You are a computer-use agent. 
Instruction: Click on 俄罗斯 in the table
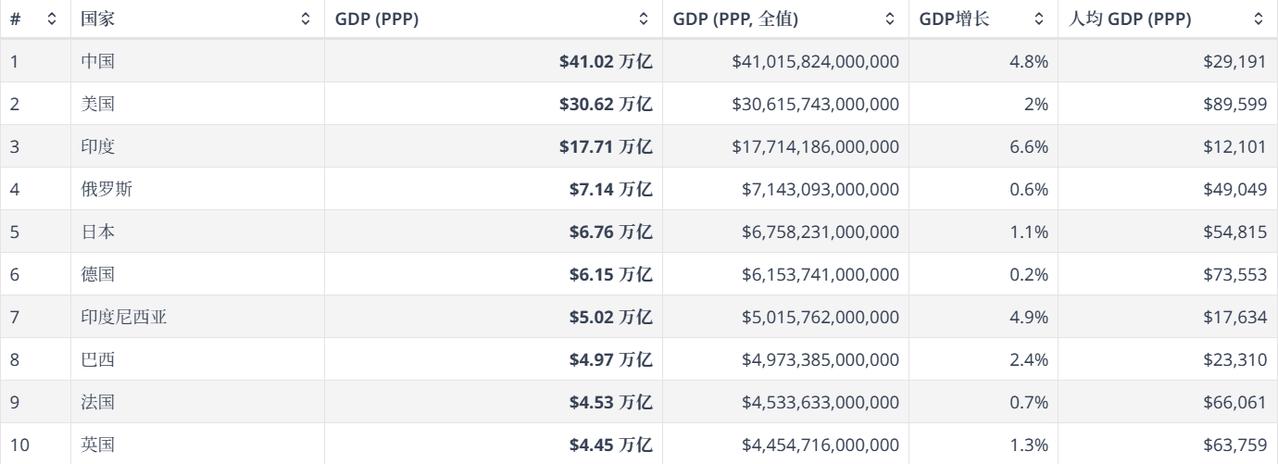(106, 189)
